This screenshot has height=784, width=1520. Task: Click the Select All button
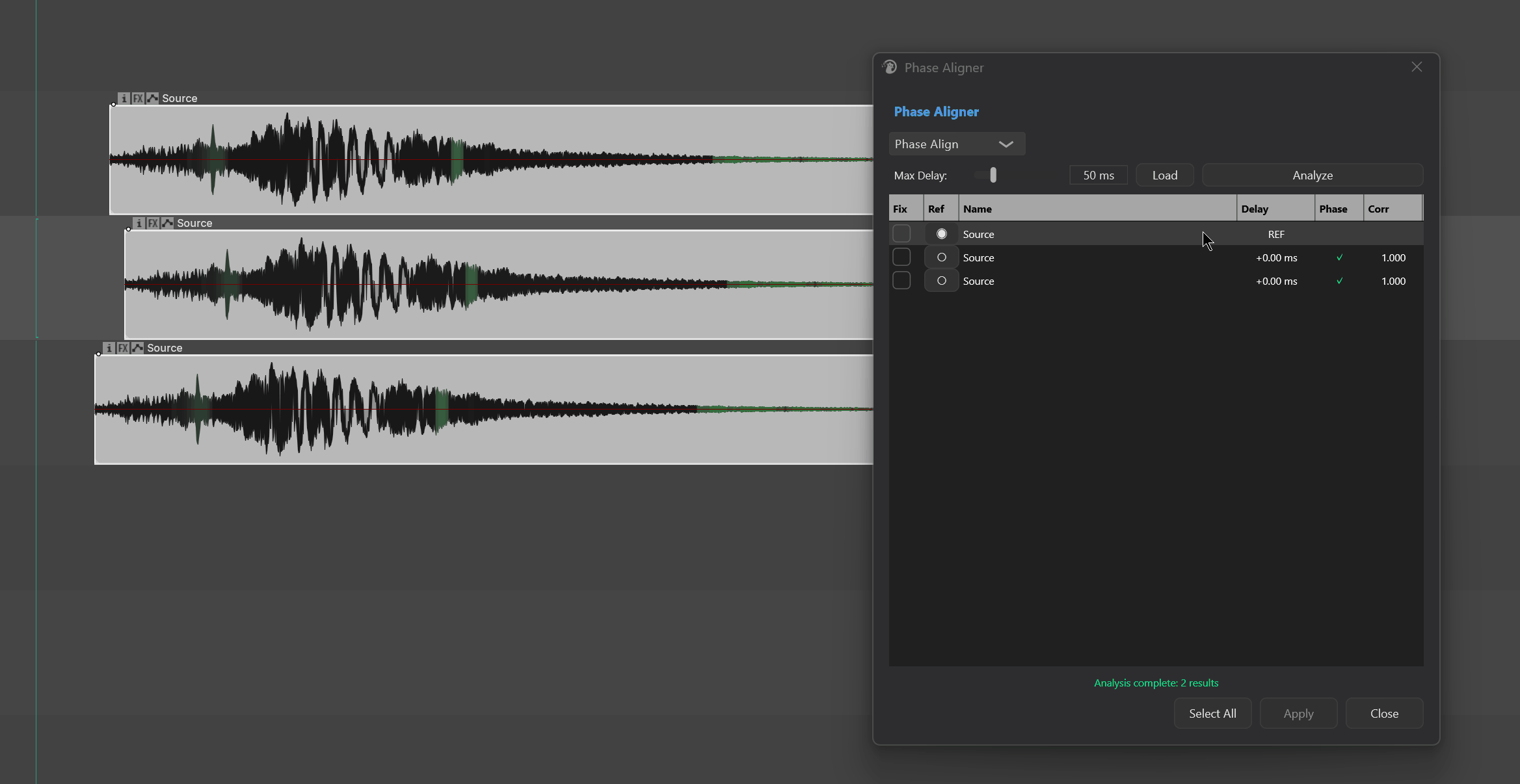coord(1212,713)
